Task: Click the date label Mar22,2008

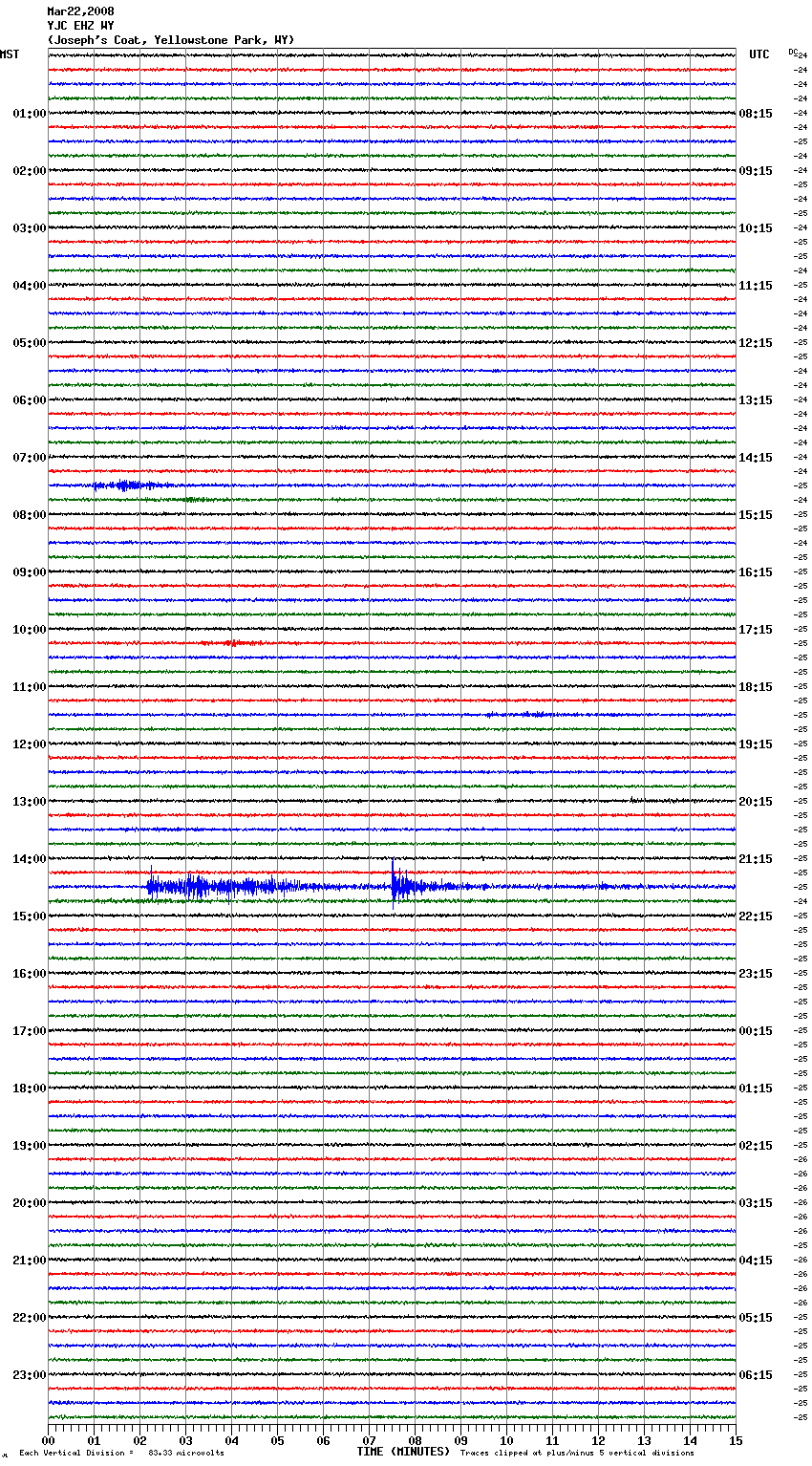Action: [80, 11]
